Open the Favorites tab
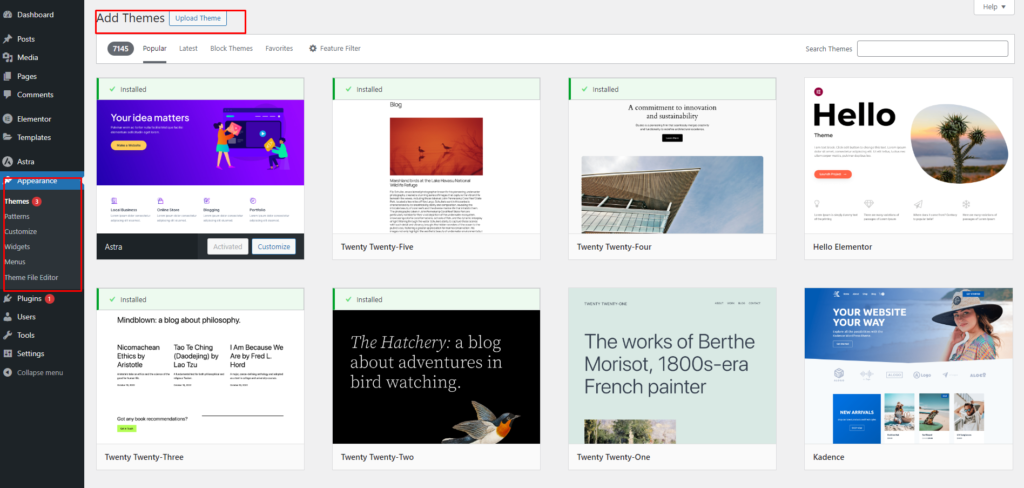Screen dimensions: 1024x488 [279, 48]
